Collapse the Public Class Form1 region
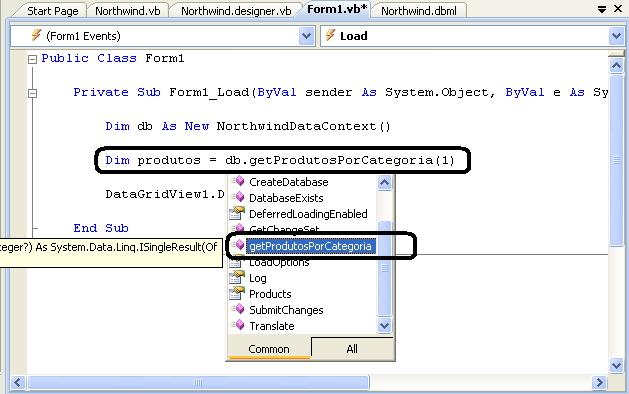Screen dimensions: 629x394 pyautogui.click(x=32, y=59)
